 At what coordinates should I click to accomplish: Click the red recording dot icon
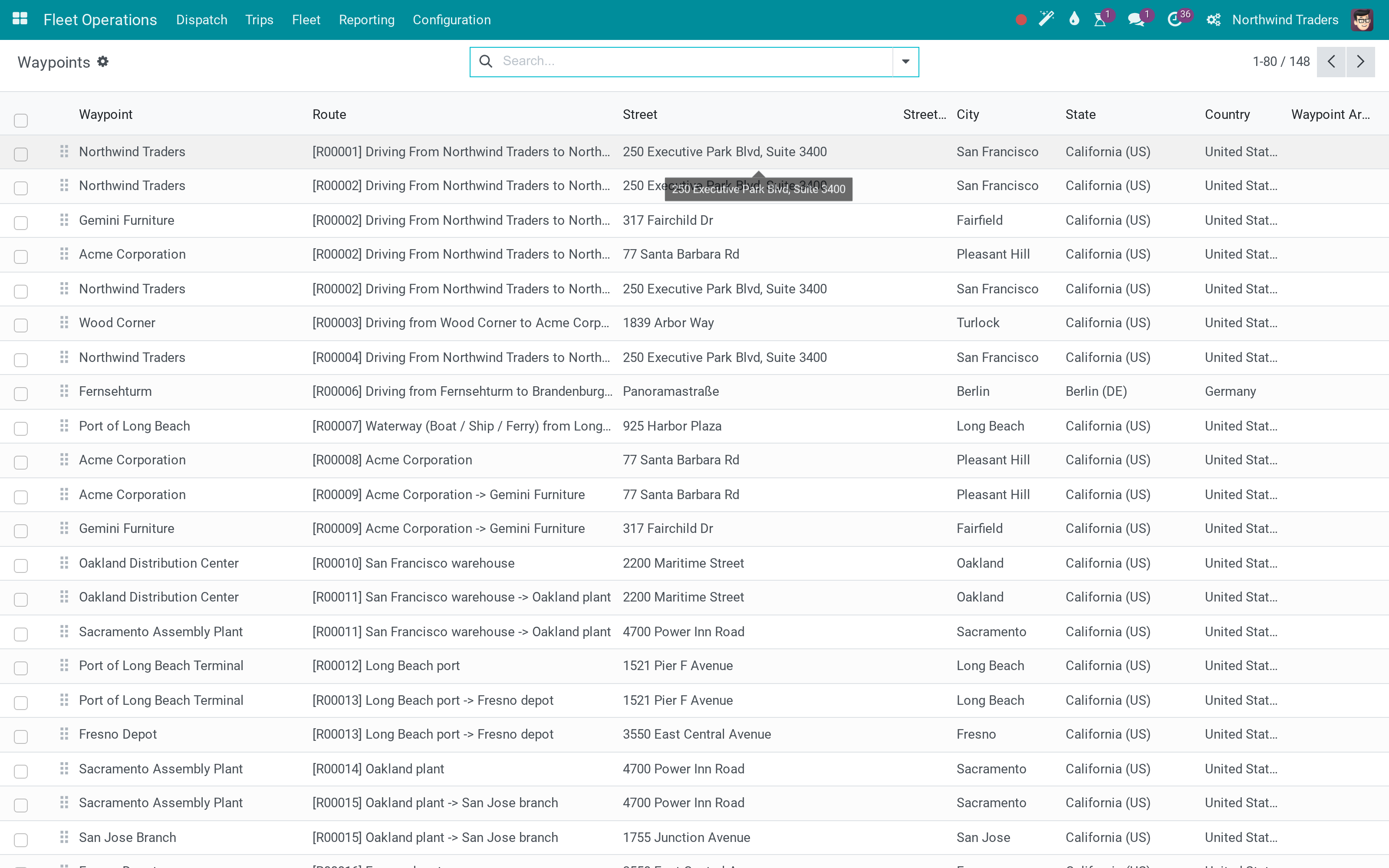click(x=1020, y=20)
